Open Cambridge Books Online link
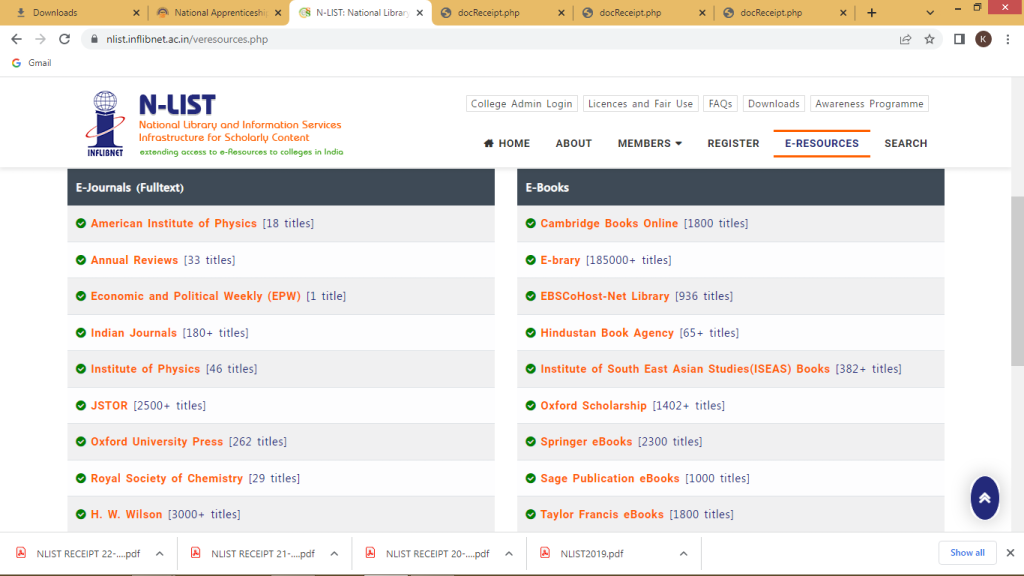This screenshot has width=1024, height=576. tap(609, 223)
